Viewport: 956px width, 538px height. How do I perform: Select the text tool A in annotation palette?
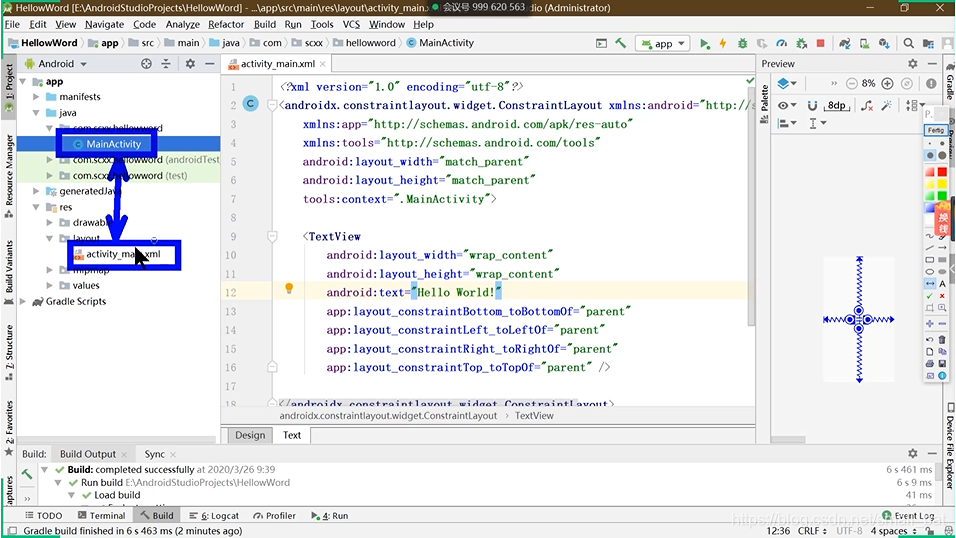click(943, 284)
